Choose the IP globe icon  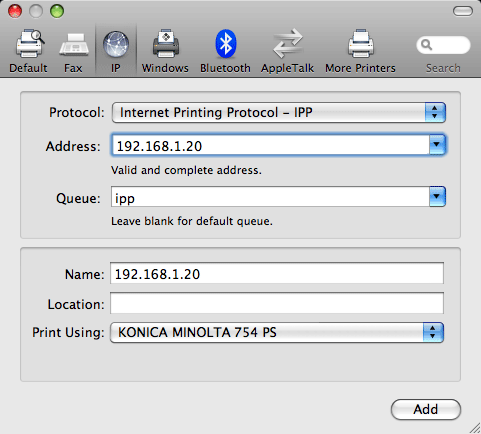(x=116, y=44)
